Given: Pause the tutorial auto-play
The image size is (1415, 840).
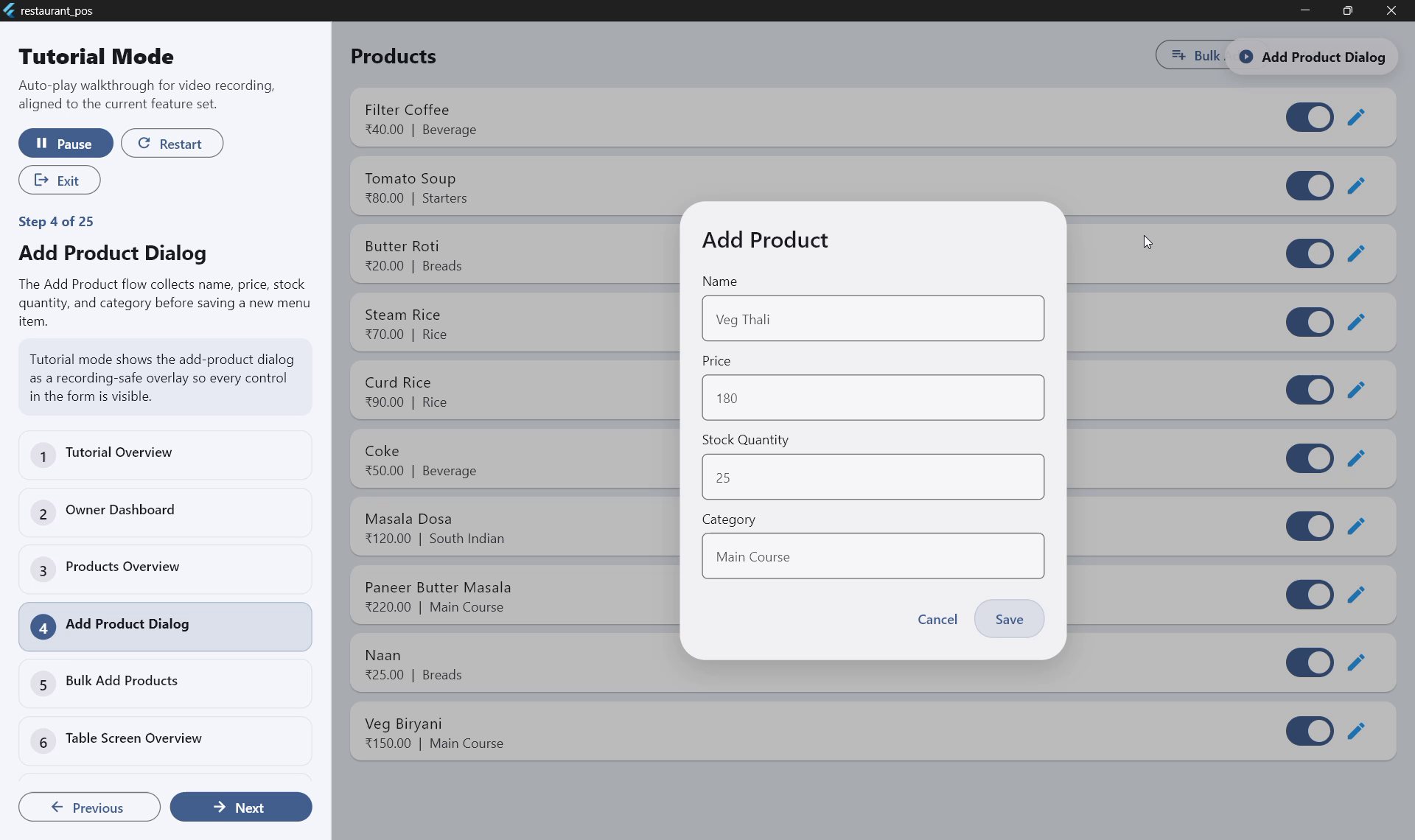Looking at the screenshot, I should pos(66,143).
